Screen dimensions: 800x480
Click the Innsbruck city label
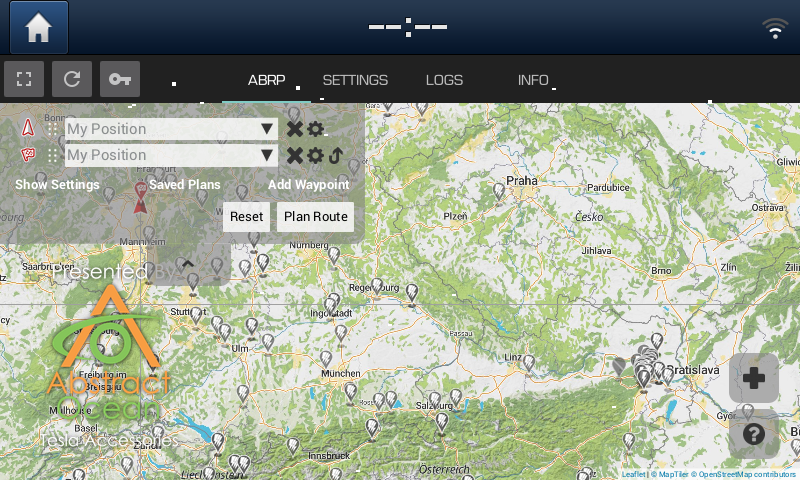[329, 456]
